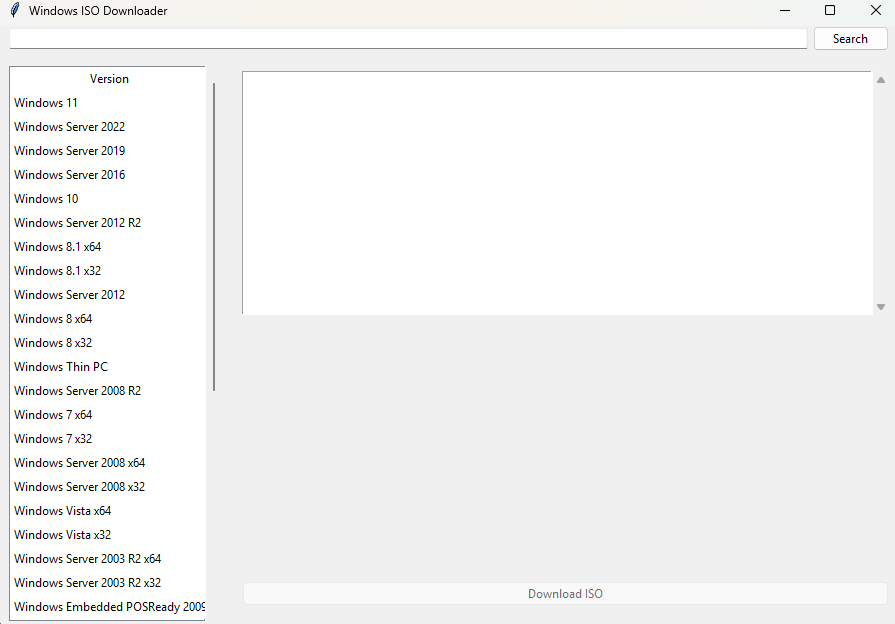Image resolution: width=895 pixels, height=624 pixels.
Task: Select Windows Server 2012 R2
Action: pyautogui.click(x=107, y=223)
